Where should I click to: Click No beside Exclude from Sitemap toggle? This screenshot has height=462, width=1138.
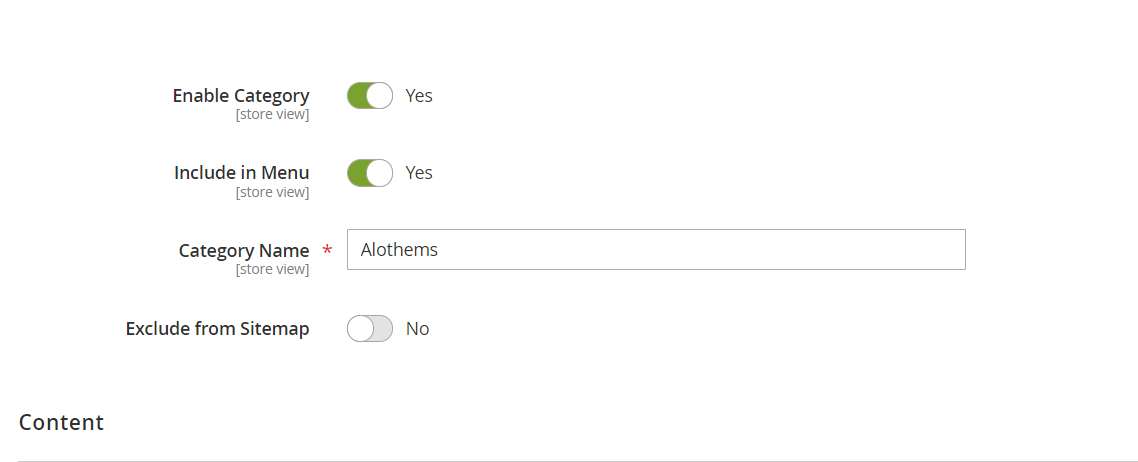click(x=417, y=329)
